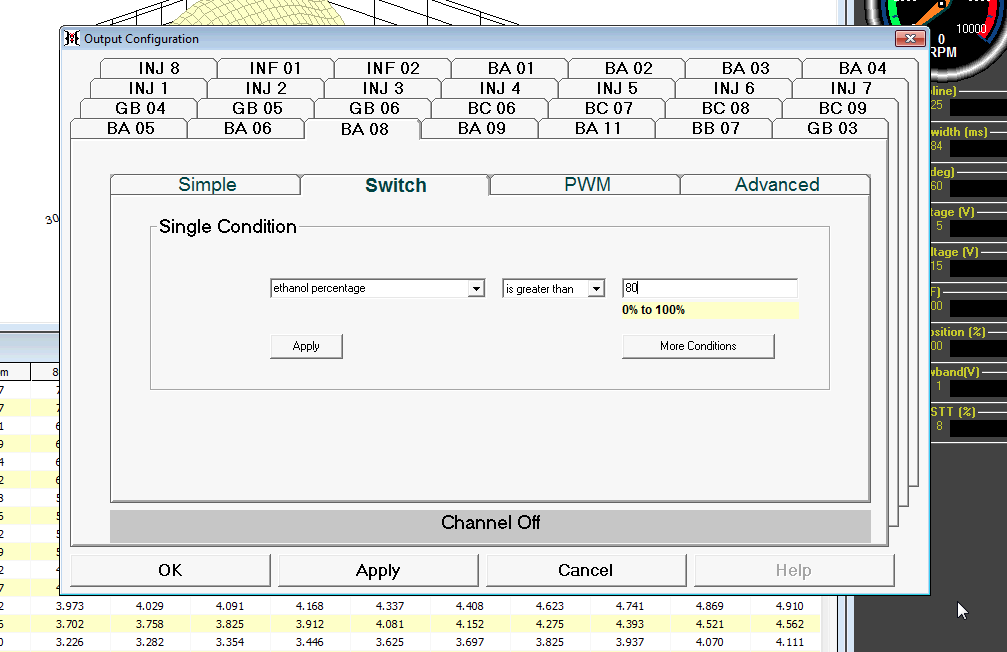Switch to the Simple tab
The width and height of the screenshot is (1007, 652).
[x=207, y=185]
